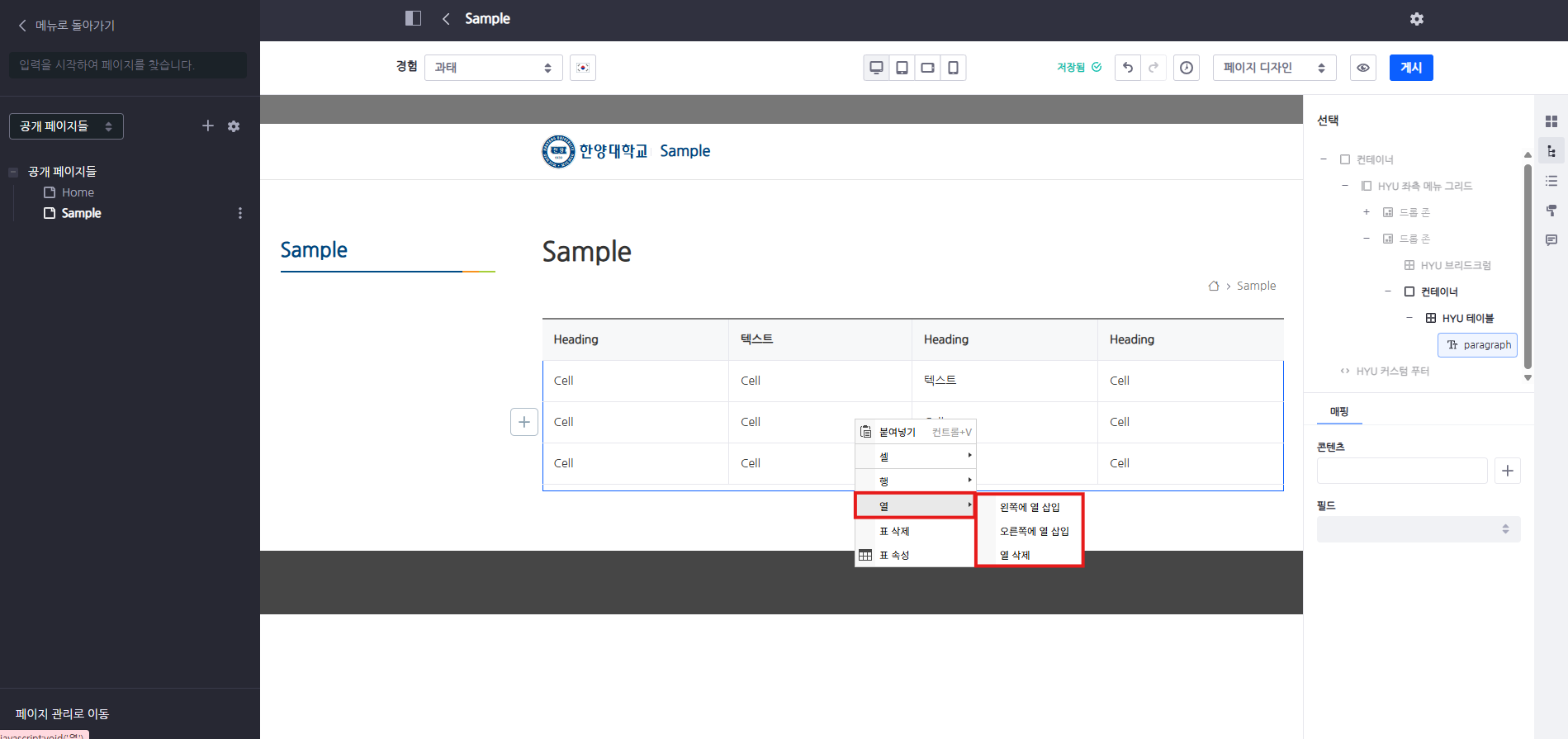The image size is (1568, 739).
Task: Go back via 메뉴로 돌아가기
Action: click(66, 26)
